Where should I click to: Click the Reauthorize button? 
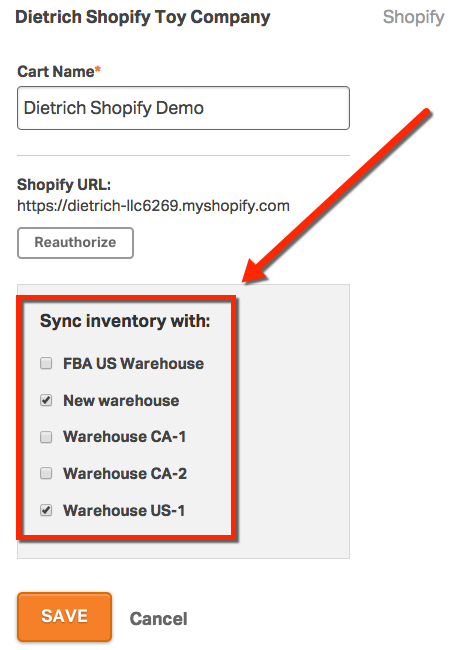click(x=75, y=243)
